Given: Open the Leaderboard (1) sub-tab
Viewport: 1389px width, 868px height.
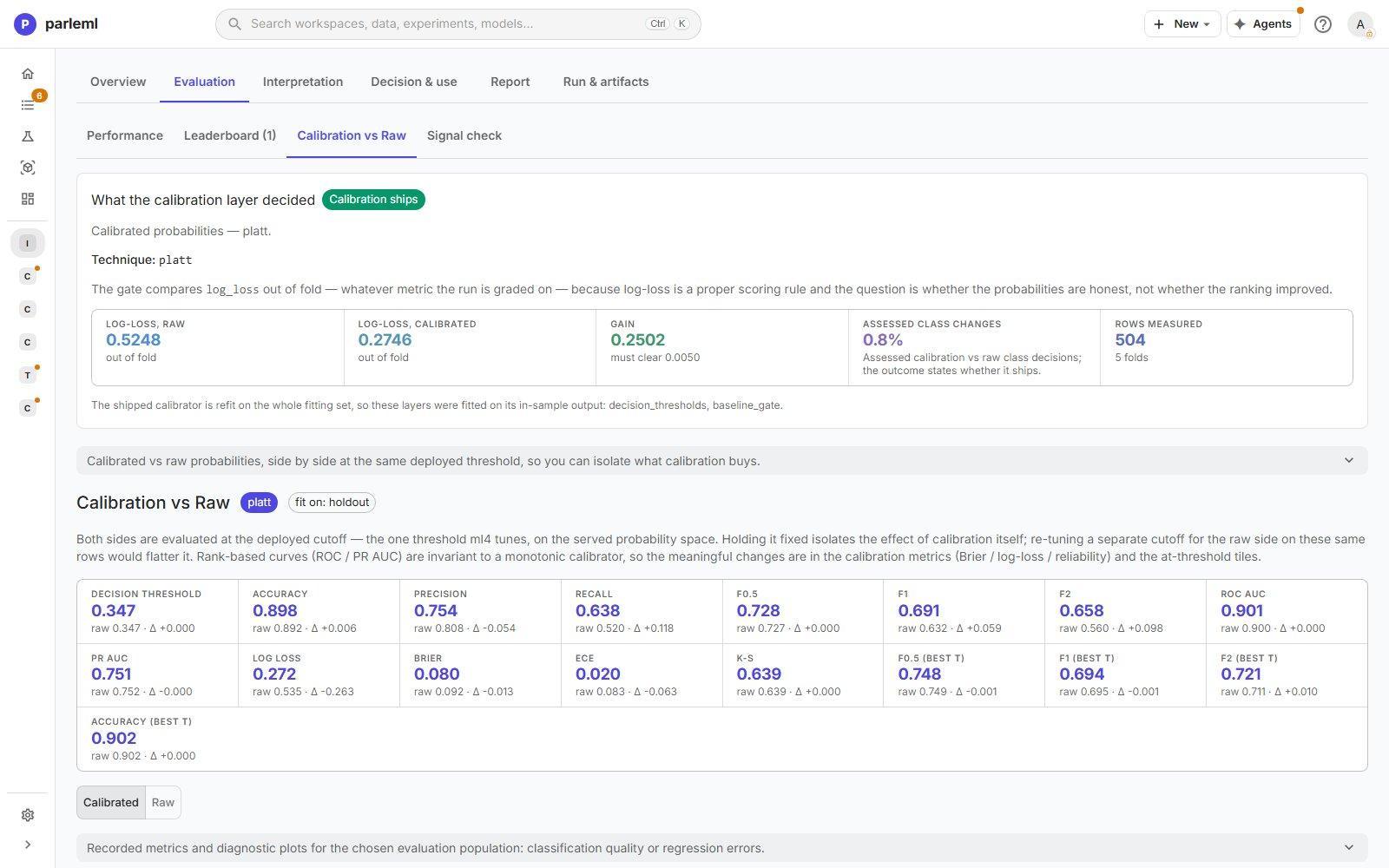Looking at the screenshot, I should 230,135.
